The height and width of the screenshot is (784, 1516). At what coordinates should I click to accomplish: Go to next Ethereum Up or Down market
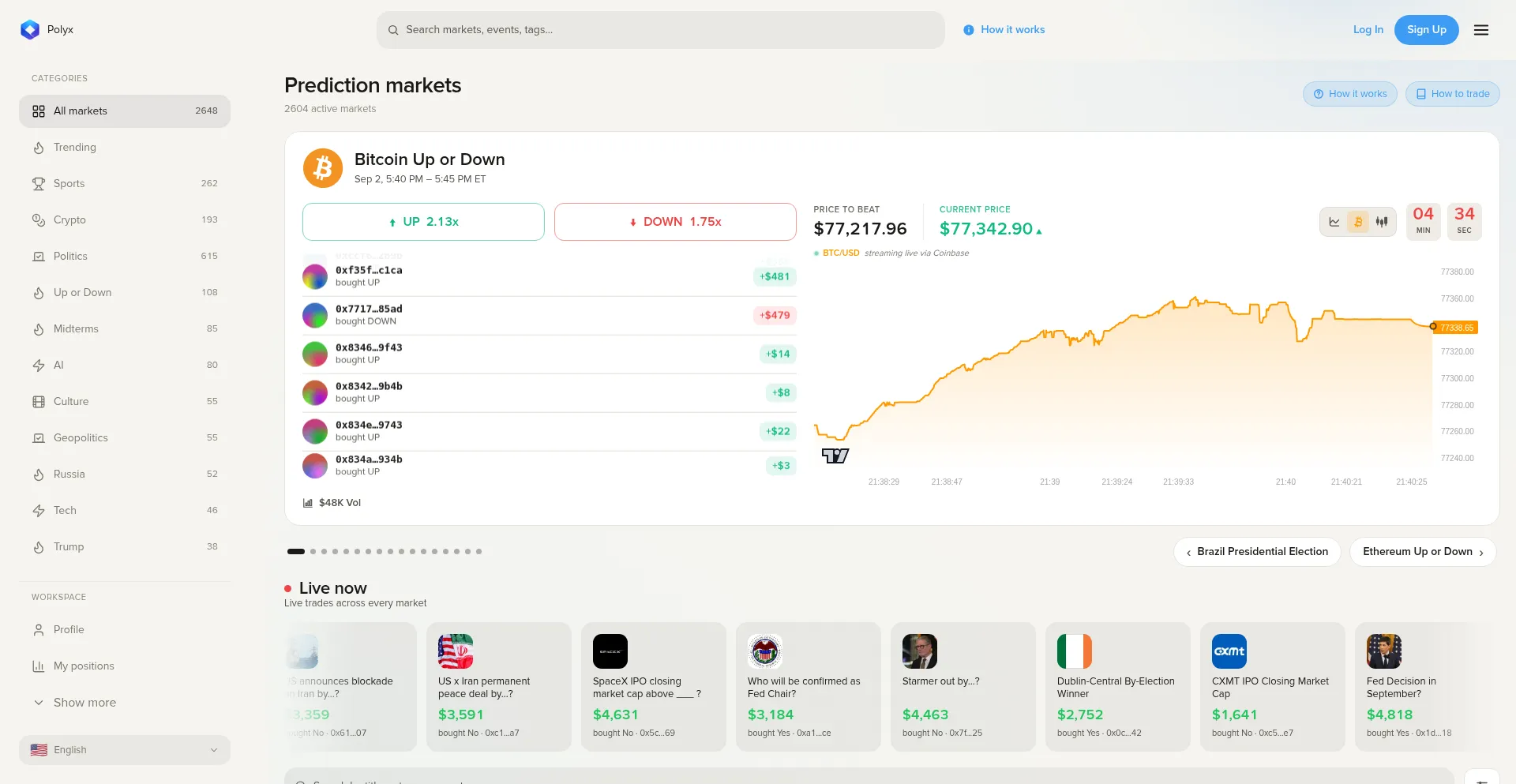click(1423, 552)
